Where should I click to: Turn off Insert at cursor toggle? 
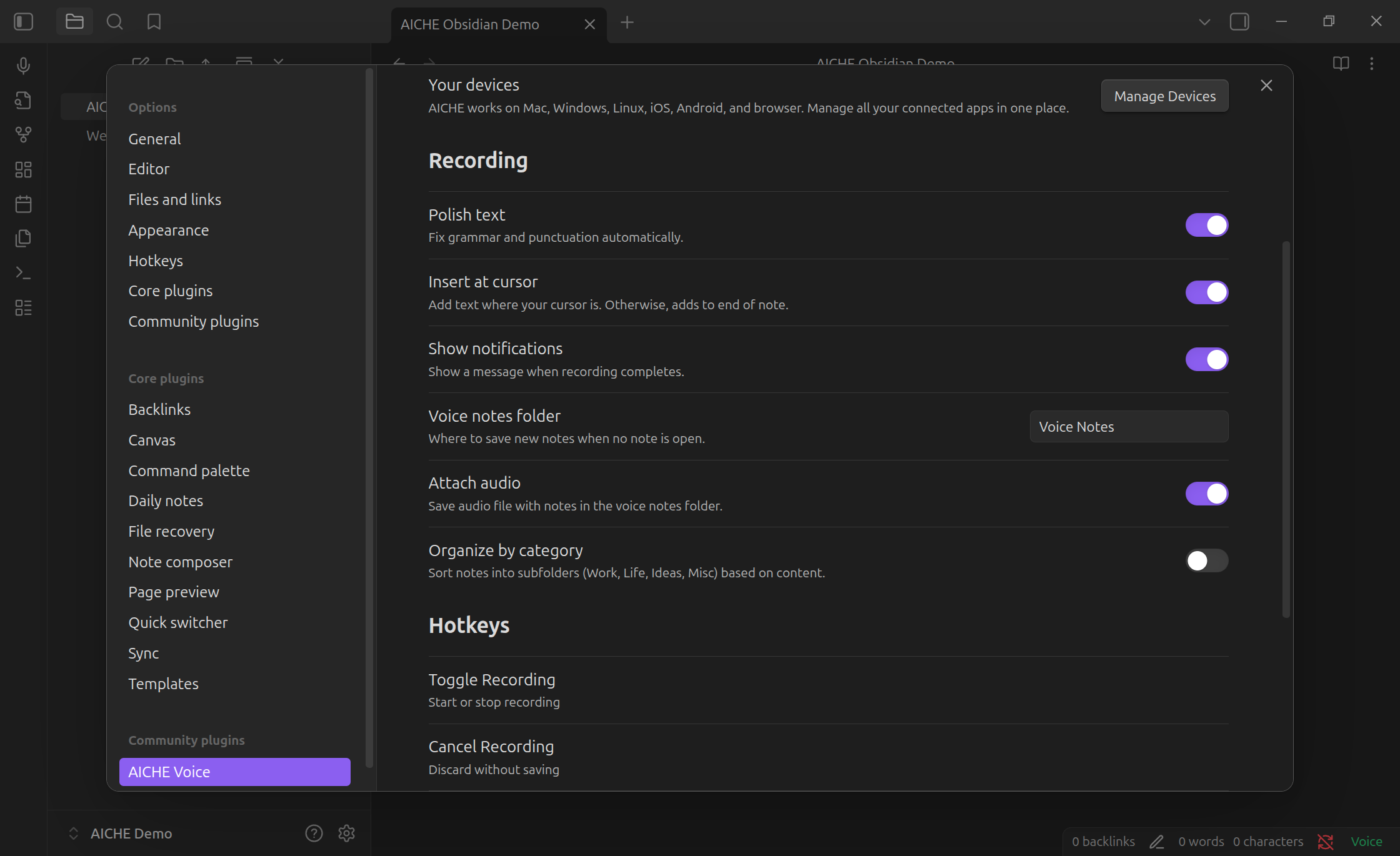pos(1206,292)
